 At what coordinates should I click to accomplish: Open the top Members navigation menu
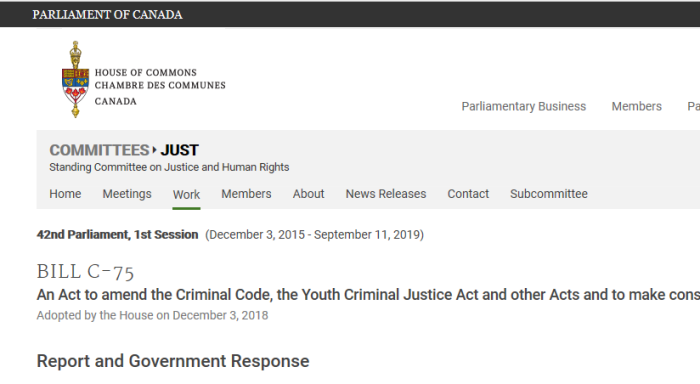click(x=637, y=106)
